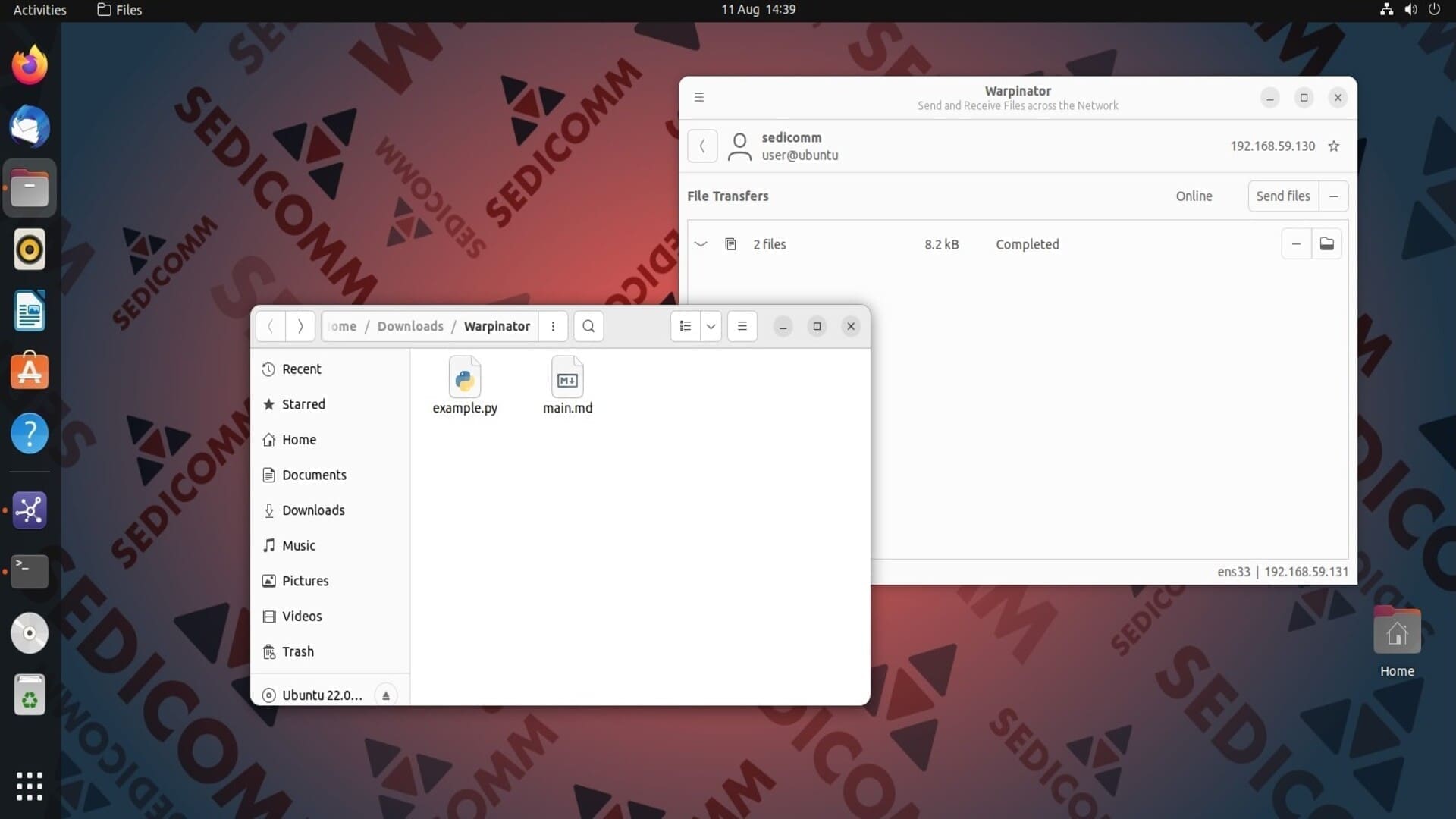Viewport: 1456px width, 819px height.
Task: Open search in Files
Action: pos(588,326)
